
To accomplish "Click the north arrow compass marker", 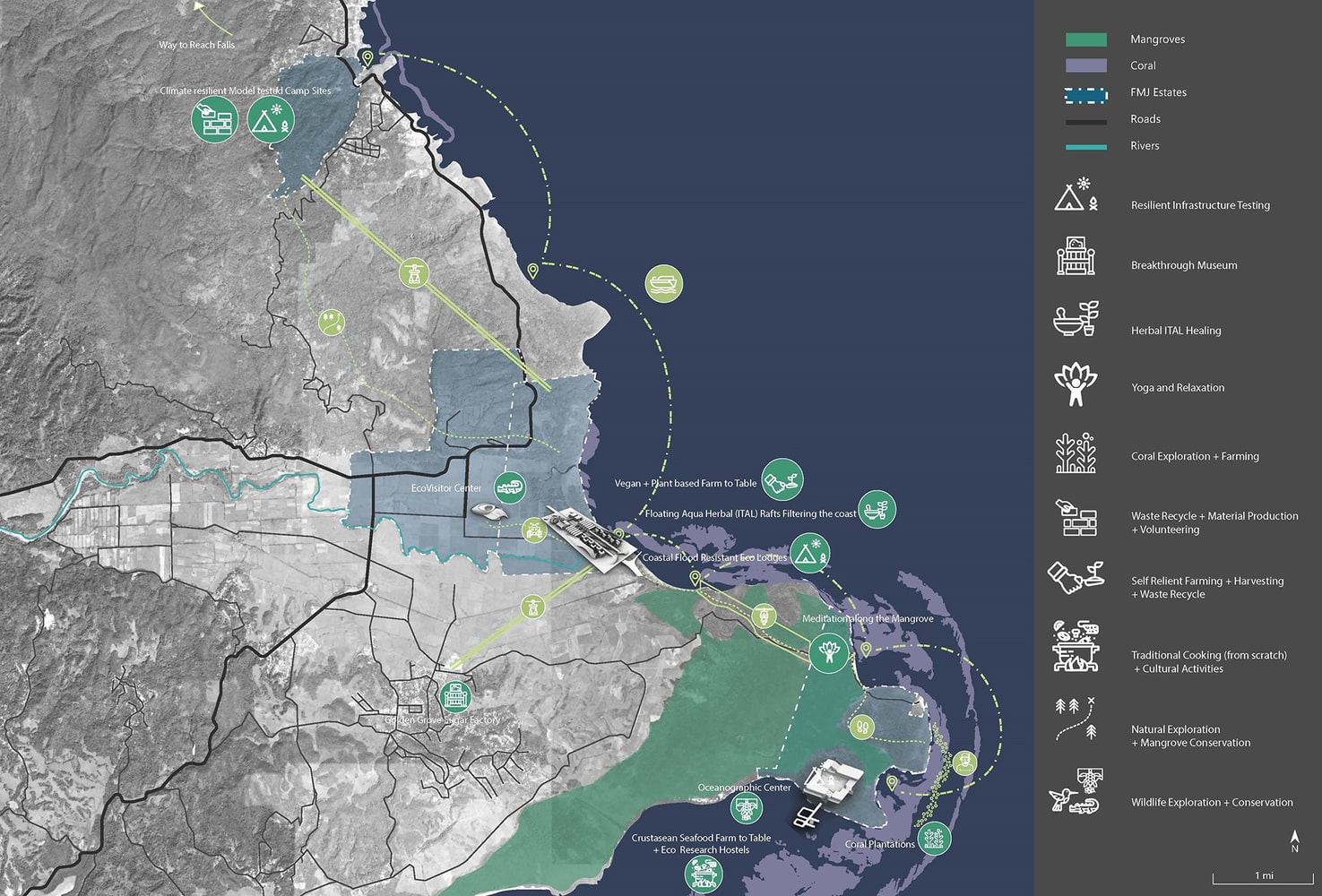I will 1294,840.
